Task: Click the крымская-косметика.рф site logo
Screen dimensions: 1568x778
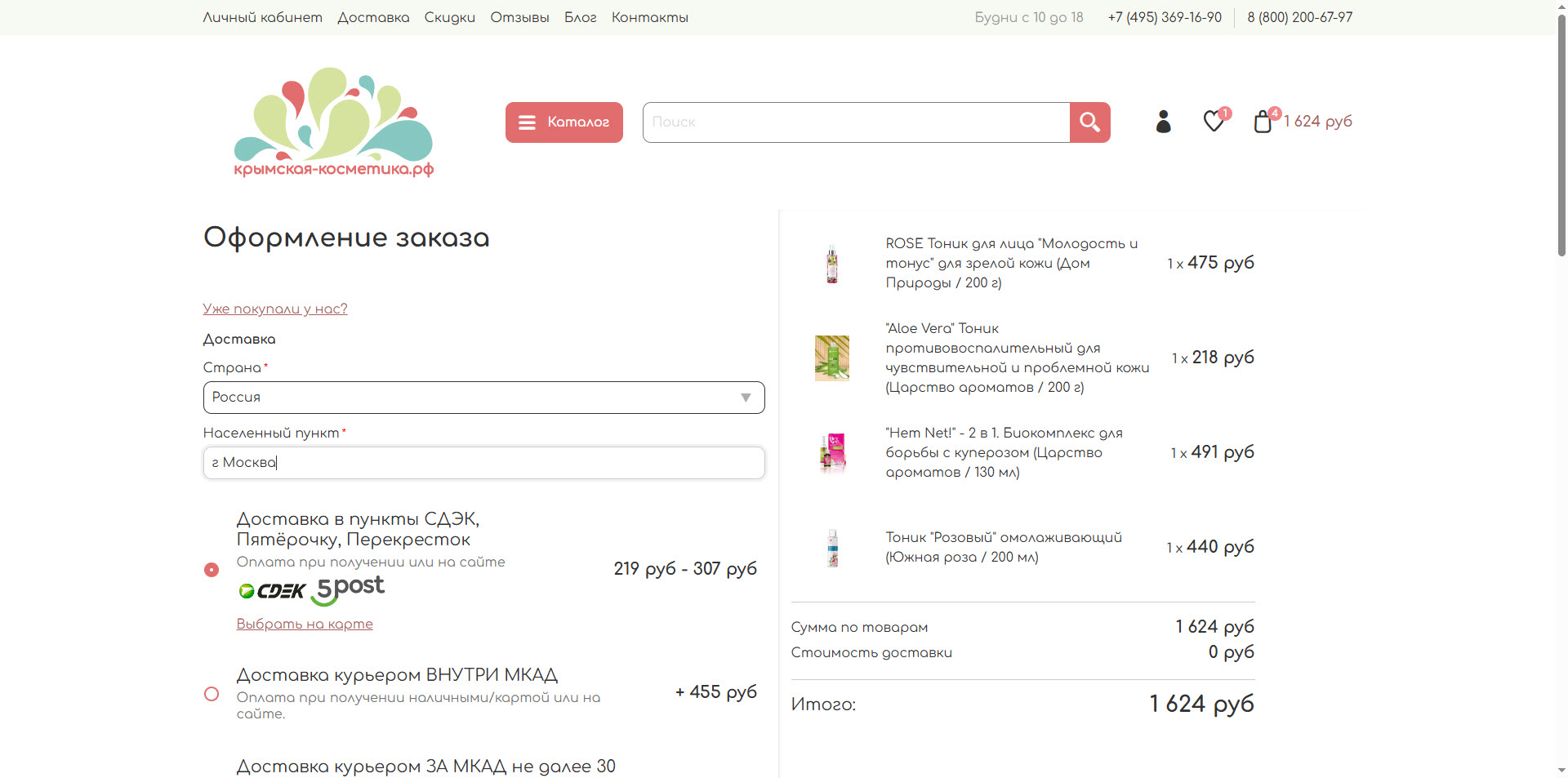Action: [x=334, y=122]
